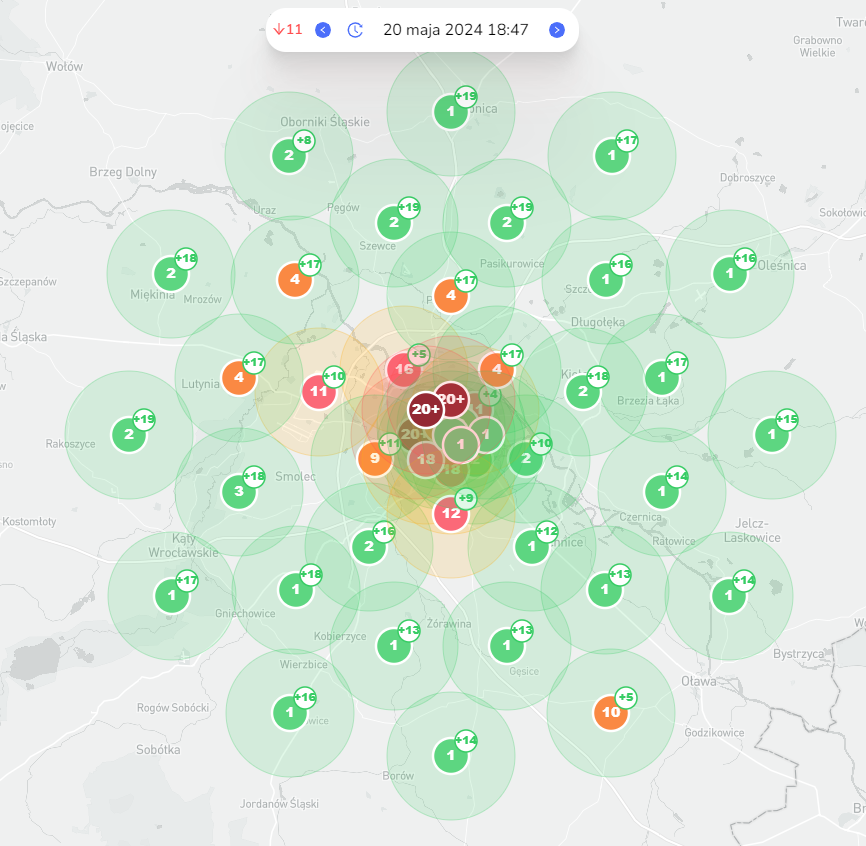Image resolution: width=866 pixels, height=846 pixels.
Task: Click red marker 11 with +10 badge
Action: tap(318, 391)
